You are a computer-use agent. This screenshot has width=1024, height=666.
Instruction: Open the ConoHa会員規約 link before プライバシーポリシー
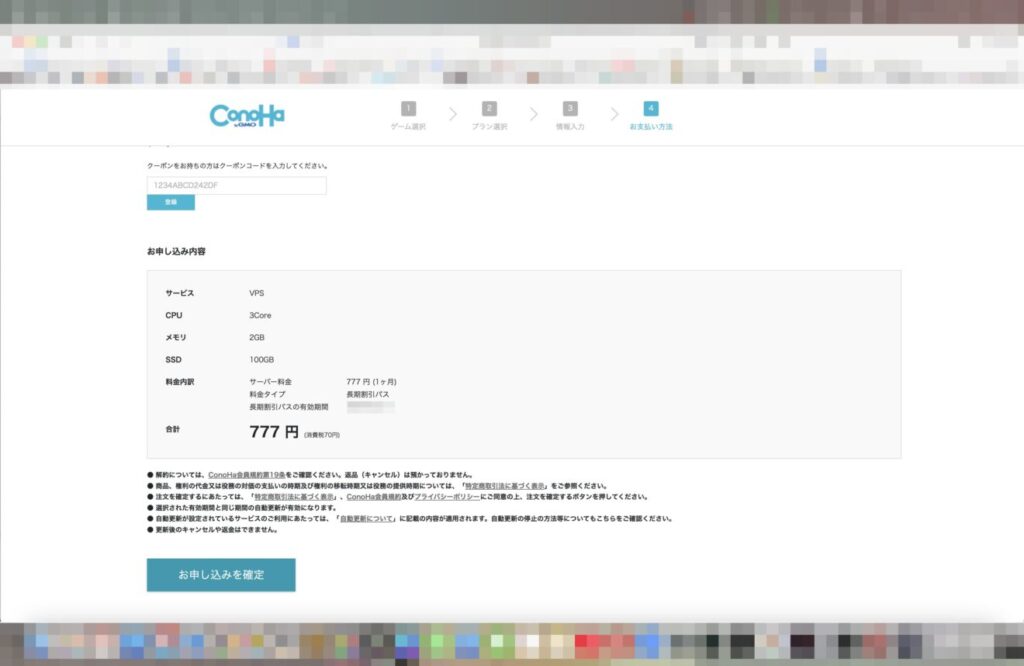374,497
